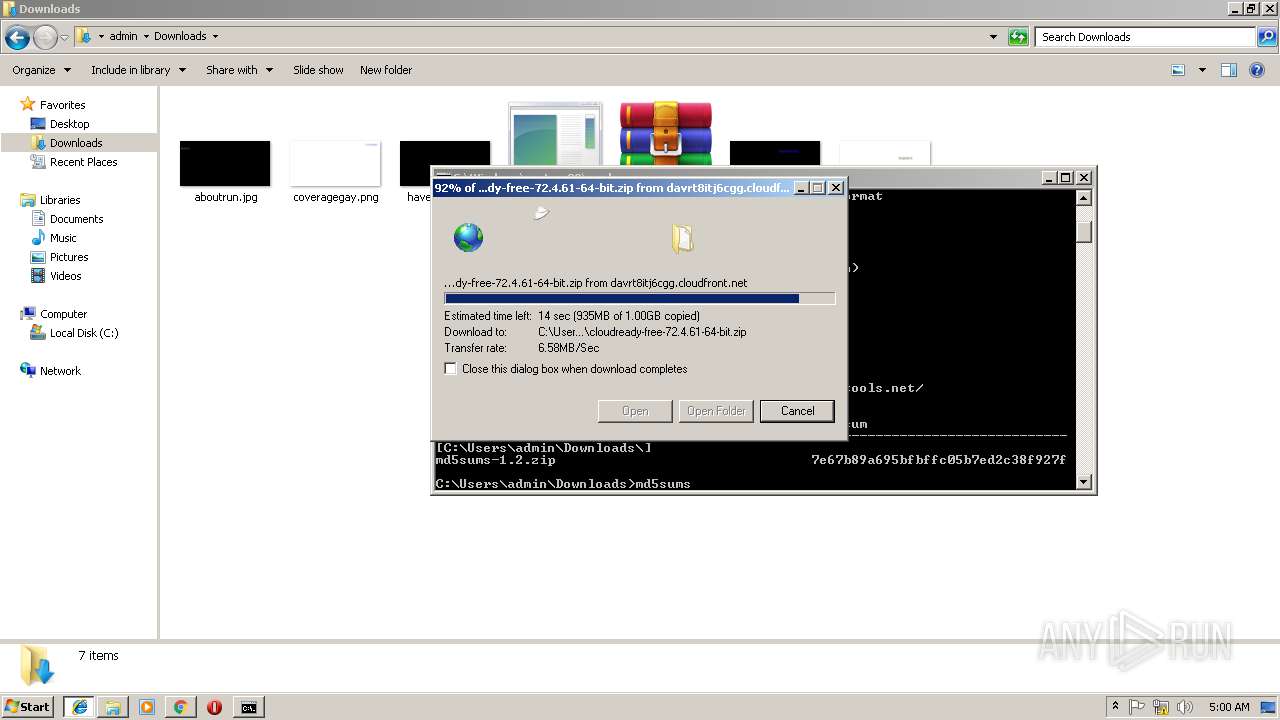The image size is (1280, 720).
Task: Select Favorites in navigation pane
Action: click(62, 105)
